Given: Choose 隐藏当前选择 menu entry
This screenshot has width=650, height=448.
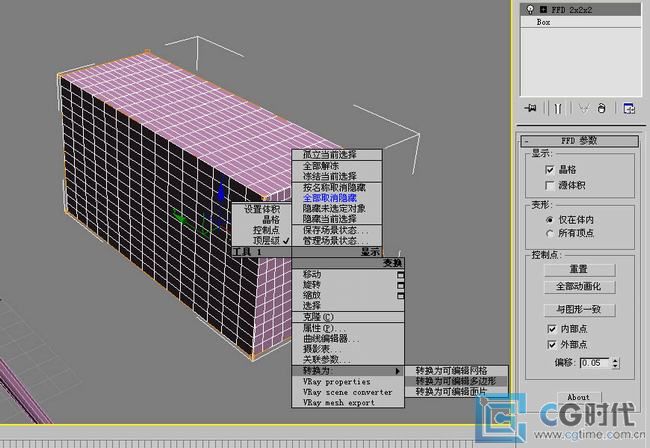Looking at the screenshot, I should [x=337, y=219].
